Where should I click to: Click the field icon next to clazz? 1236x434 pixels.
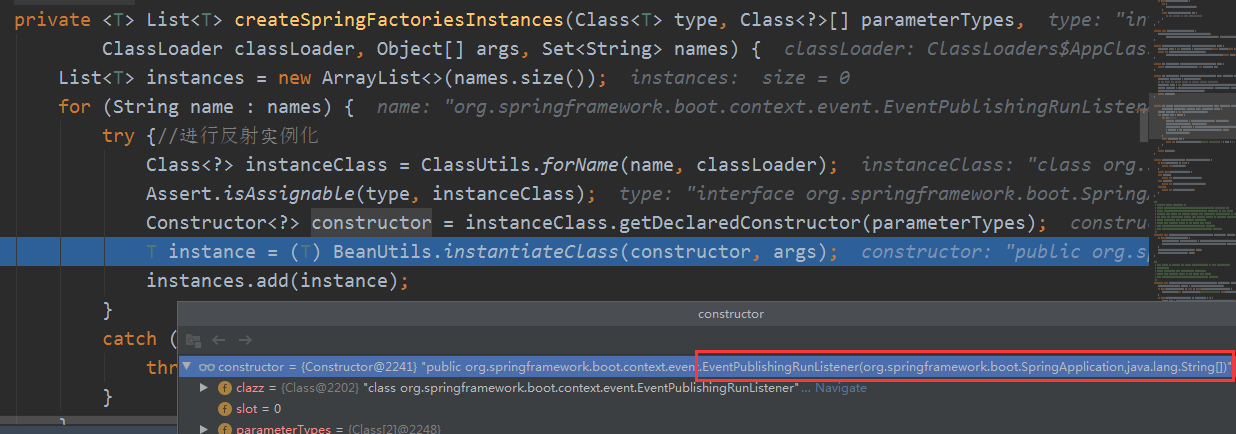(x=226, y=387)
